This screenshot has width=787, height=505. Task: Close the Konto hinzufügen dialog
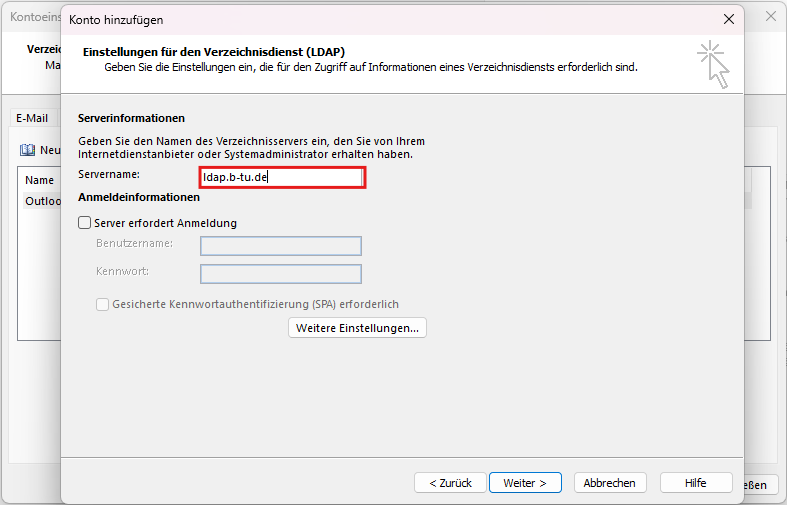pyautogui.click(x=729, y=19)
